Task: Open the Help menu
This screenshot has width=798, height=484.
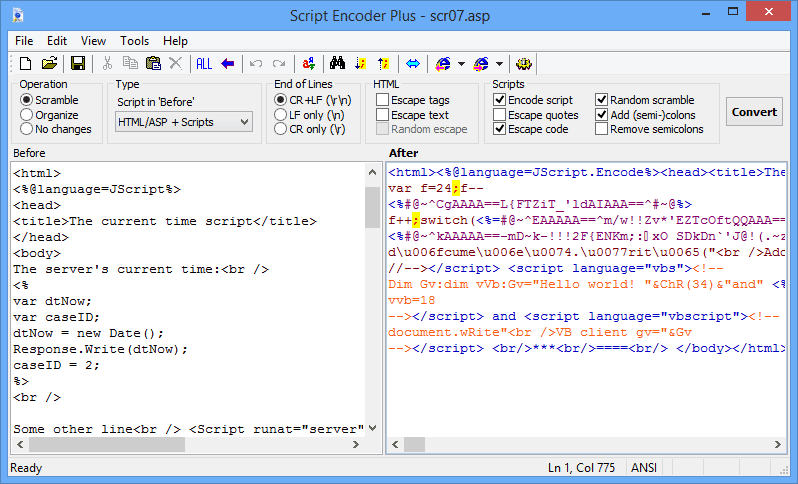Action: tap(176, 41)
